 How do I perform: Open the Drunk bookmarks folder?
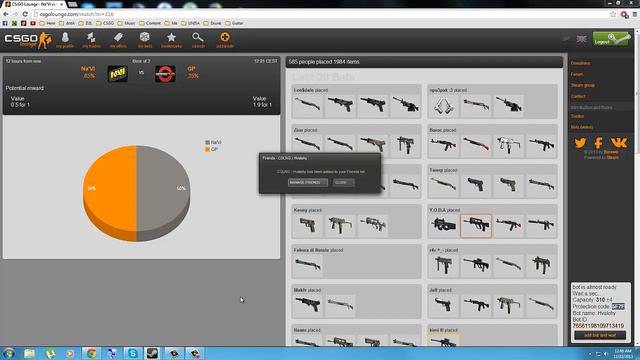(x=213, y=23)
